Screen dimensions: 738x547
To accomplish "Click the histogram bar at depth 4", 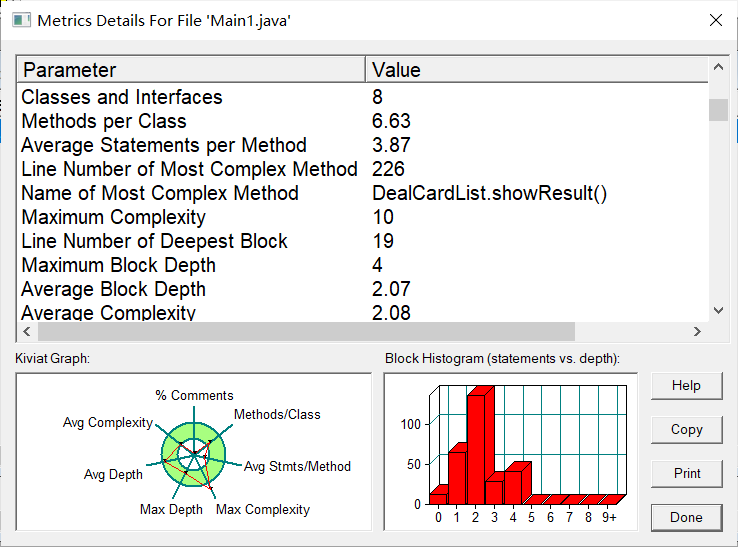I will point(513,487).
